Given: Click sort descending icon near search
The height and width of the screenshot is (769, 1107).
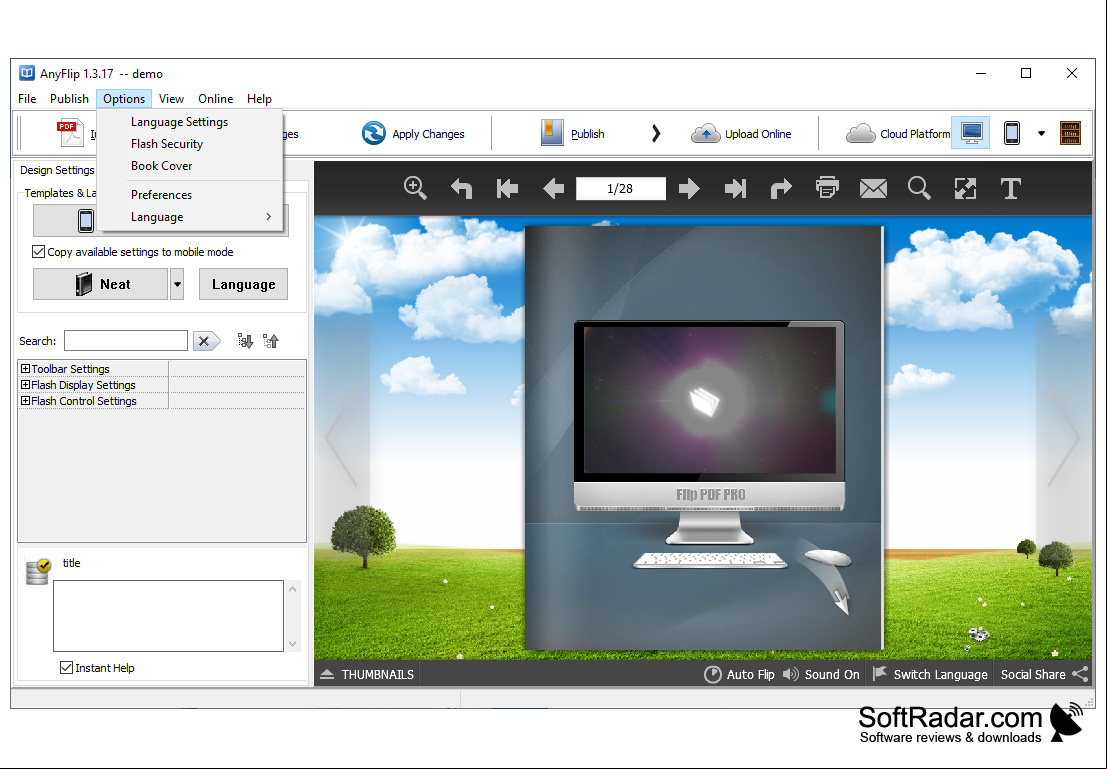Looking at the screenshot, I should pos(245,341).
